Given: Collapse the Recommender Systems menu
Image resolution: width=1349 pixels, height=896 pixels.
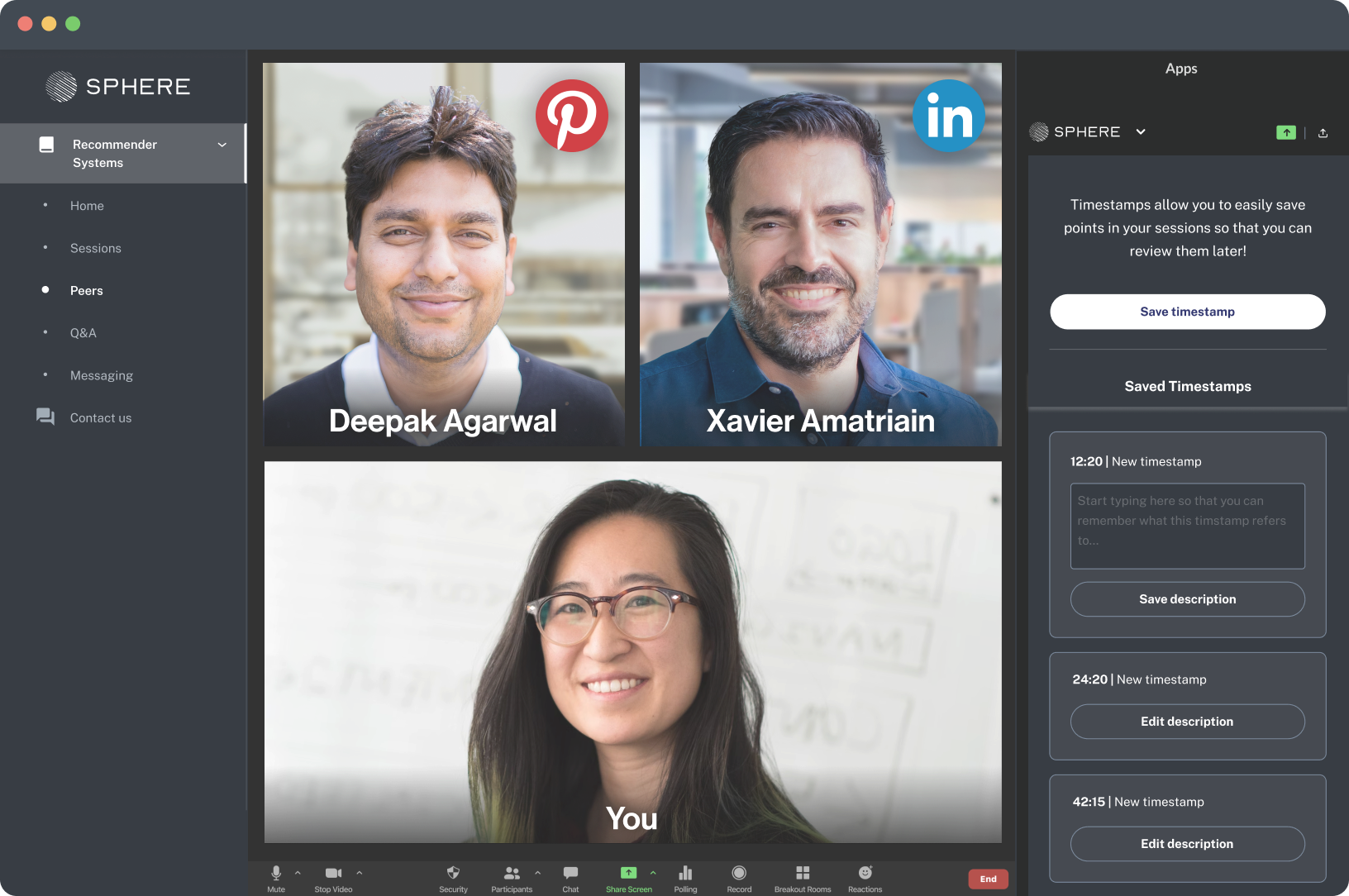Looking at the screenshot, I should (222, 145).
